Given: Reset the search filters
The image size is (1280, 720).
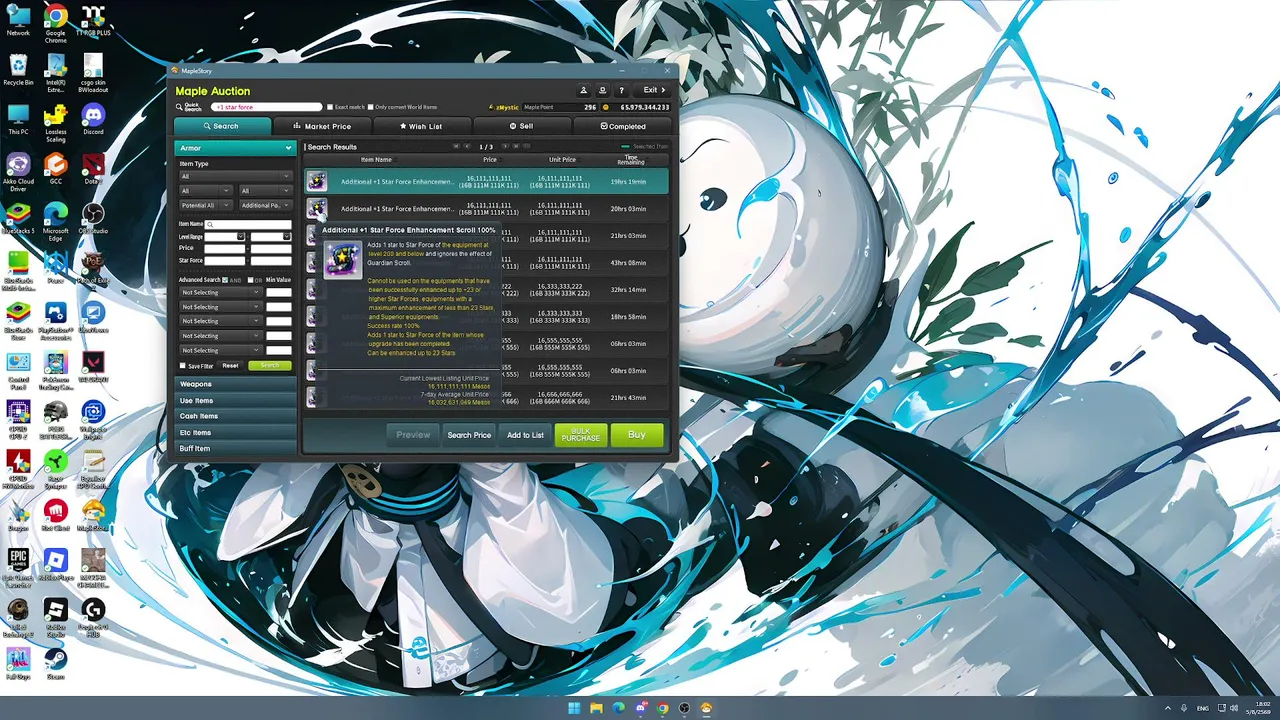Looking at the screenshot, I should click(230, 366).
